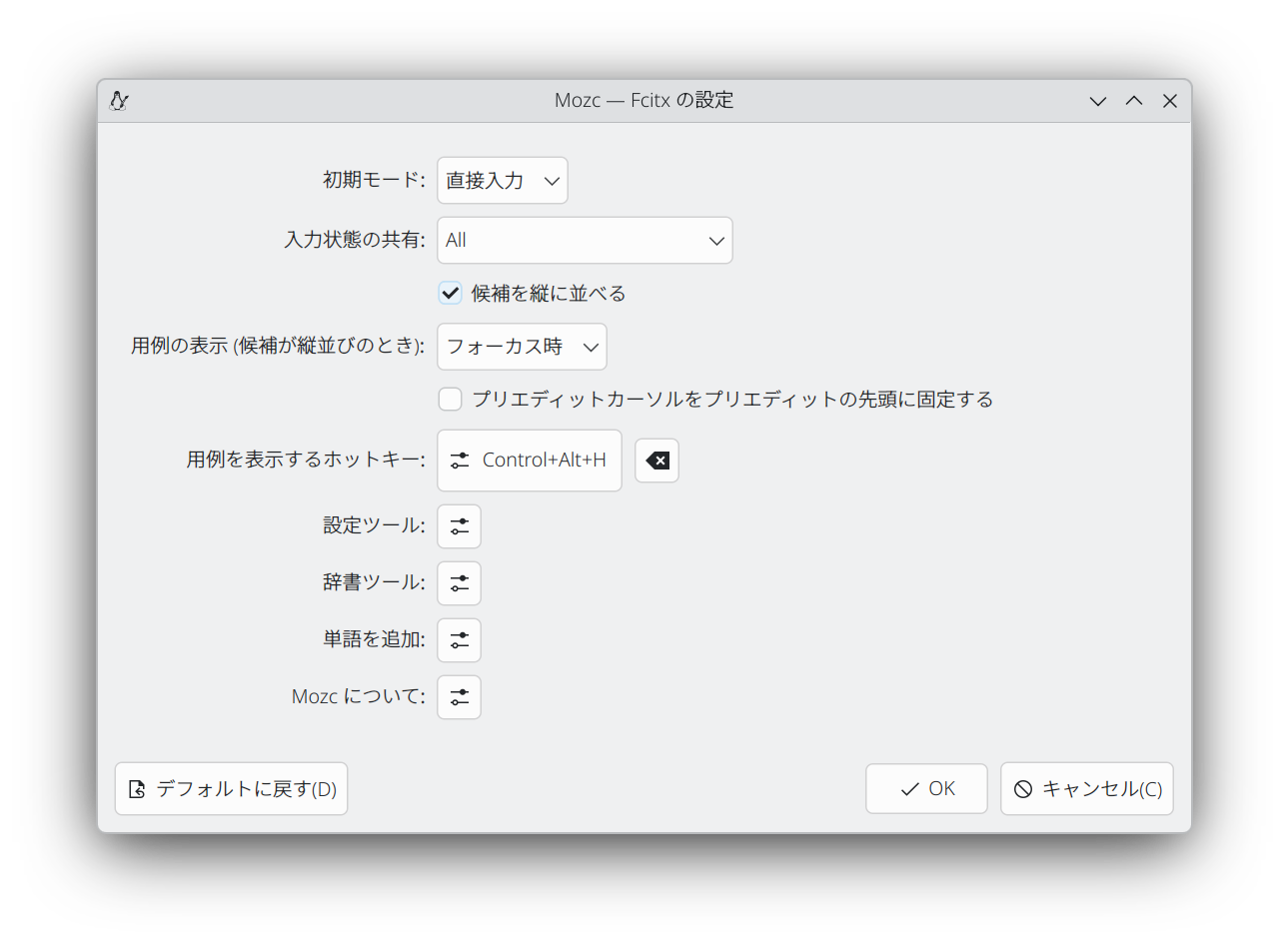This screenshot has height=947, width=1288.
Task: Expand the 入力状態の共有 combo box set to All
Action: 585,241
